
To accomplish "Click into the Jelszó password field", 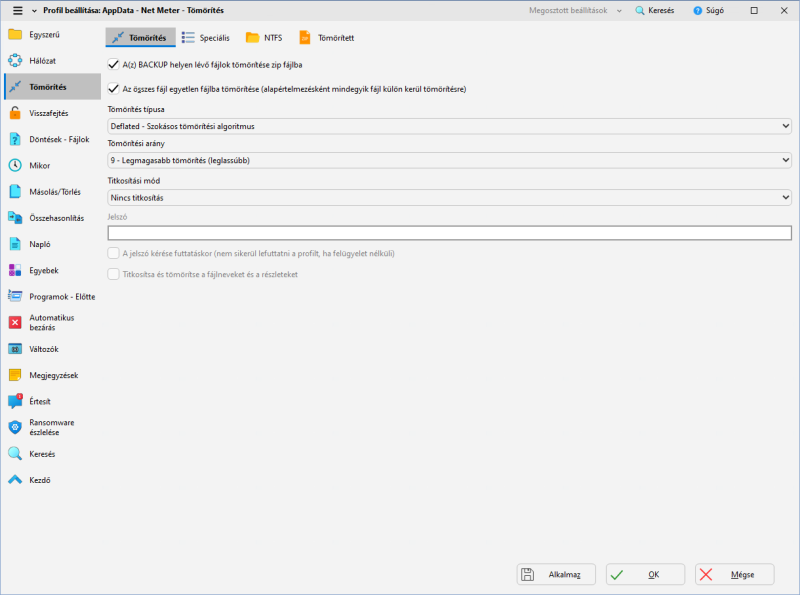I will click(449, 233).
